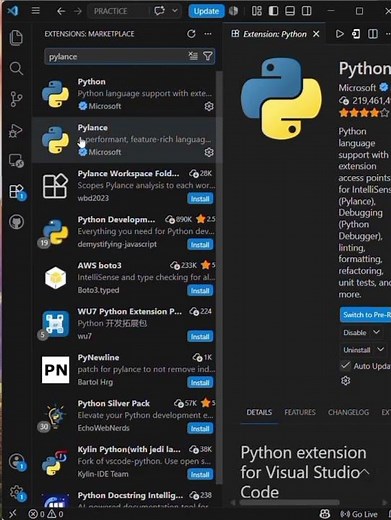
Task: Switch to the FEATURES tab
Action: click(x=300, y=412)
